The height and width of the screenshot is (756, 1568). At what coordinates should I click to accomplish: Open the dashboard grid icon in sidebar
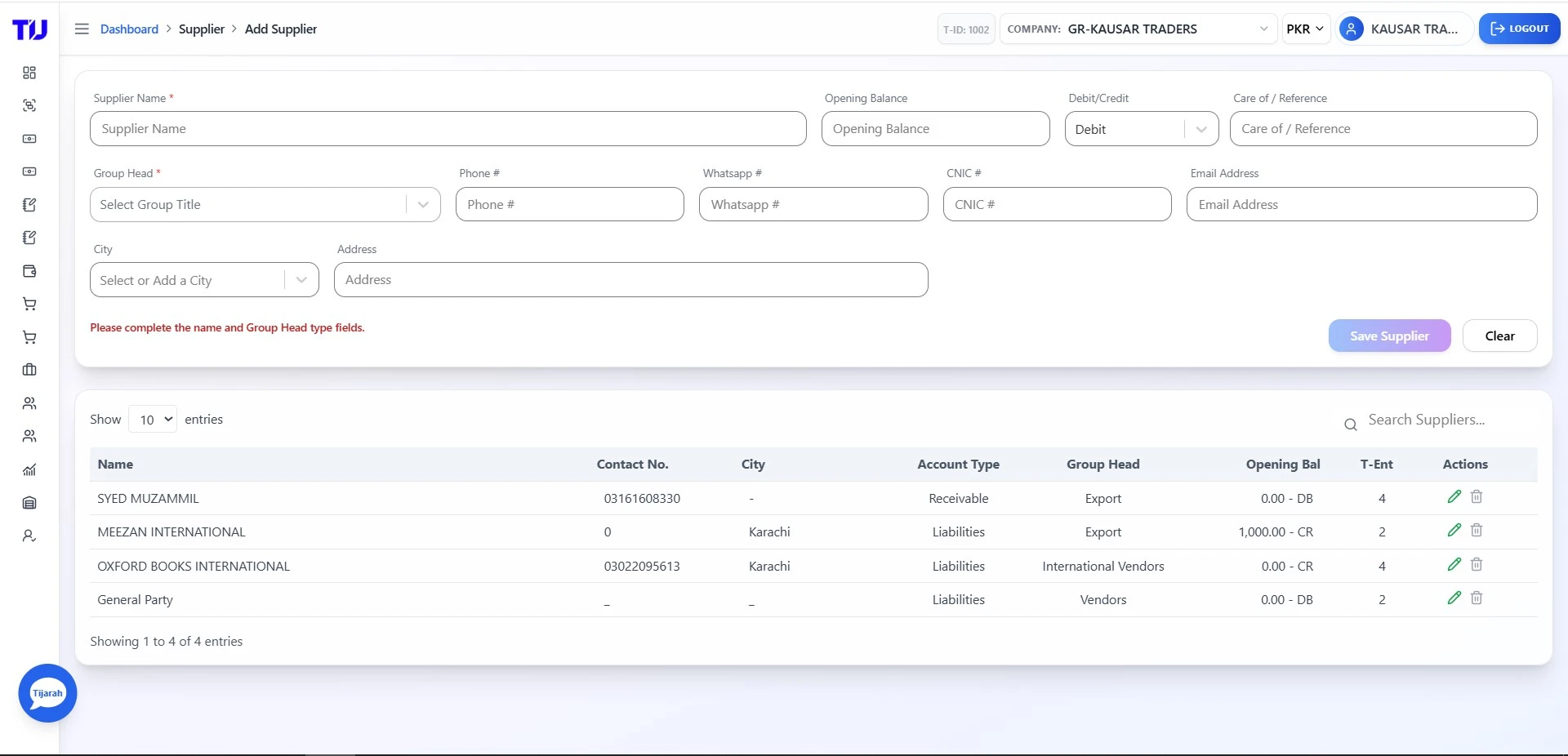(29, 73)
